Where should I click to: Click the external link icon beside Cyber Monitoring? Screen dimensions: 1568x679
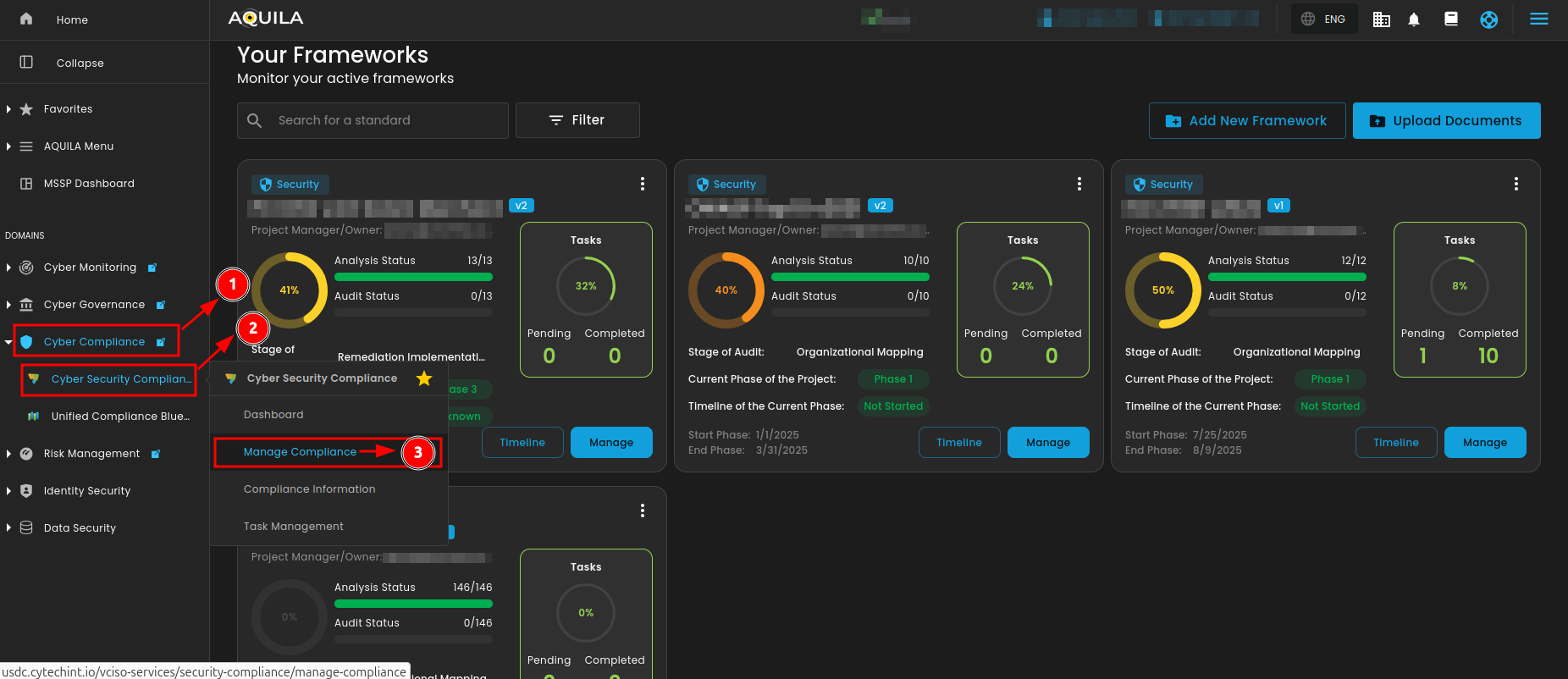pos(152,268)
